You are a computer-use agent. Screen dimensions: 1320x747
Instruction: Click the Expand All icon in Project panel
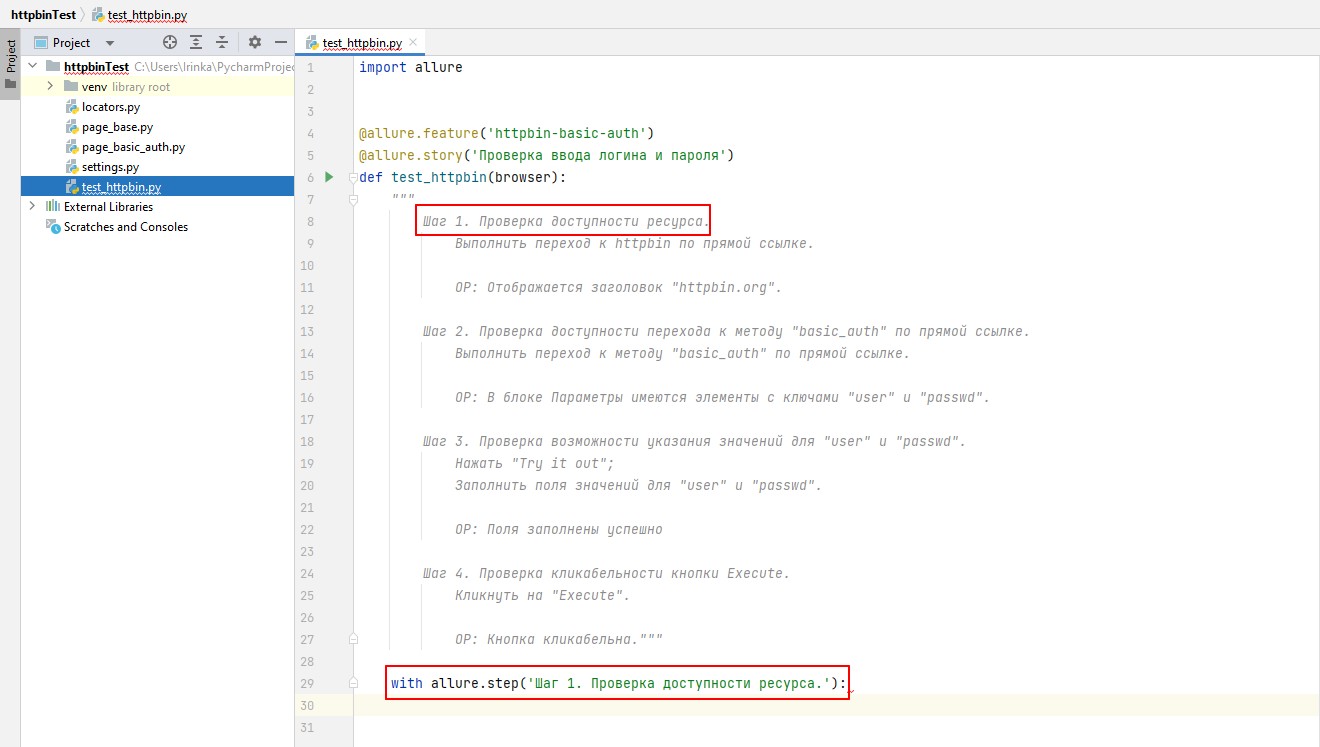tap(196, 42)
